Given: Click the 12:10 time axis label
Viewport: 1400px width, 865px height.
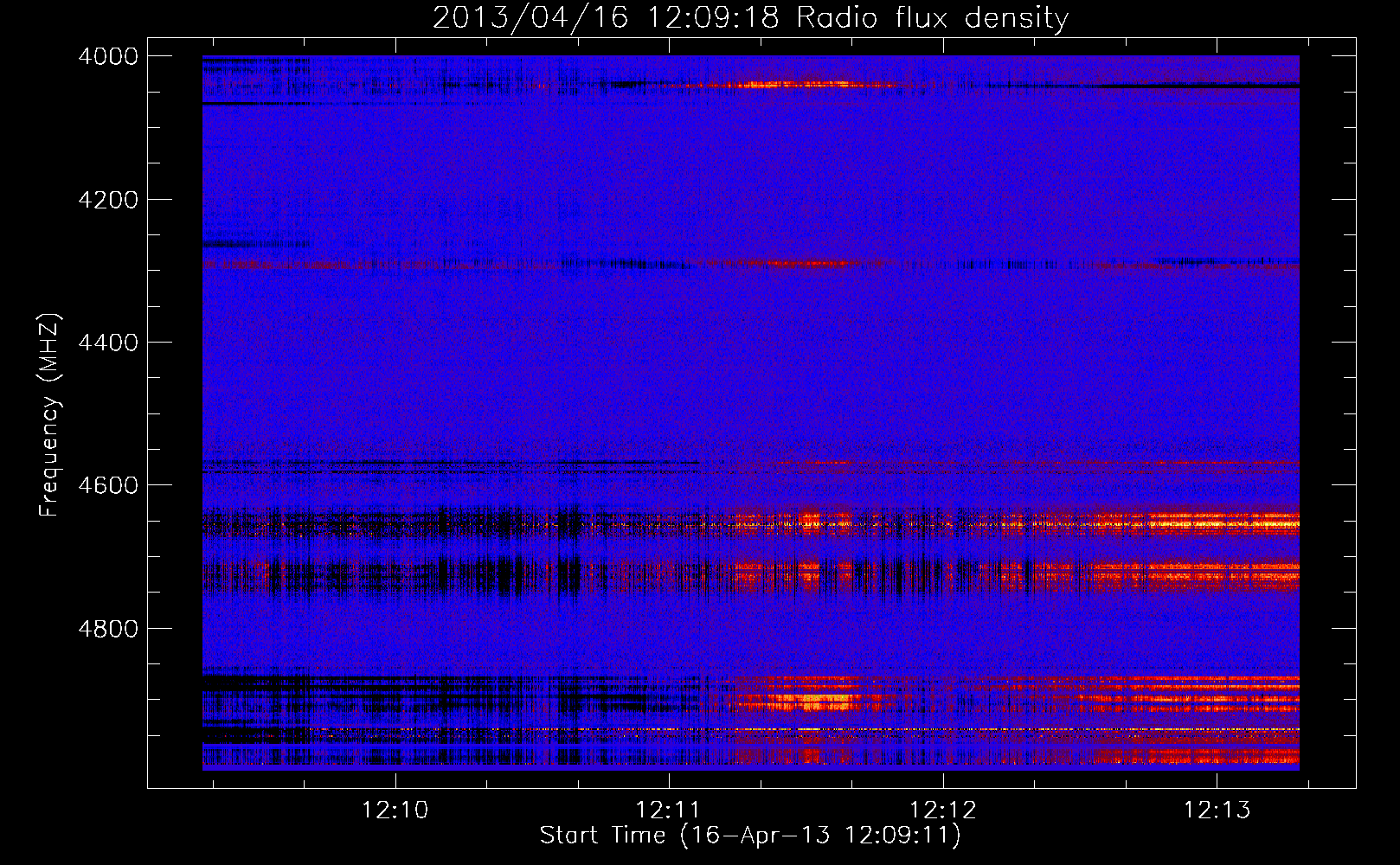Looking at the screenshot, I should tap(395, 810).
